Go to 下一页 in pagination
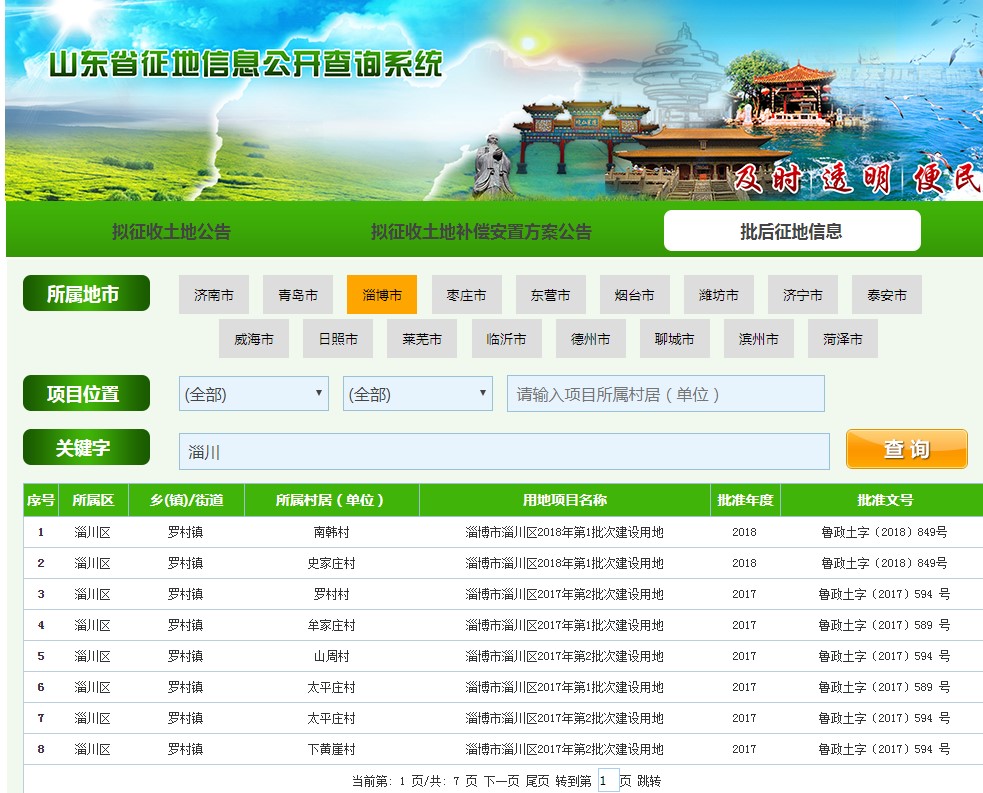Image resolution: width=983 pixels, height=793 pixels. (501, 781)
